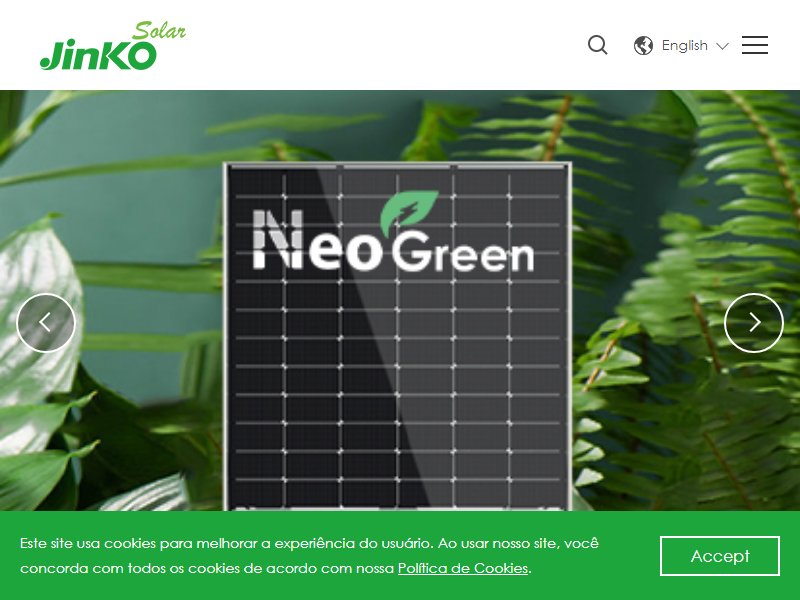The image size is (800, 600).
Task: Click the green leaf lightning icon
Action: tap(409, 211)
